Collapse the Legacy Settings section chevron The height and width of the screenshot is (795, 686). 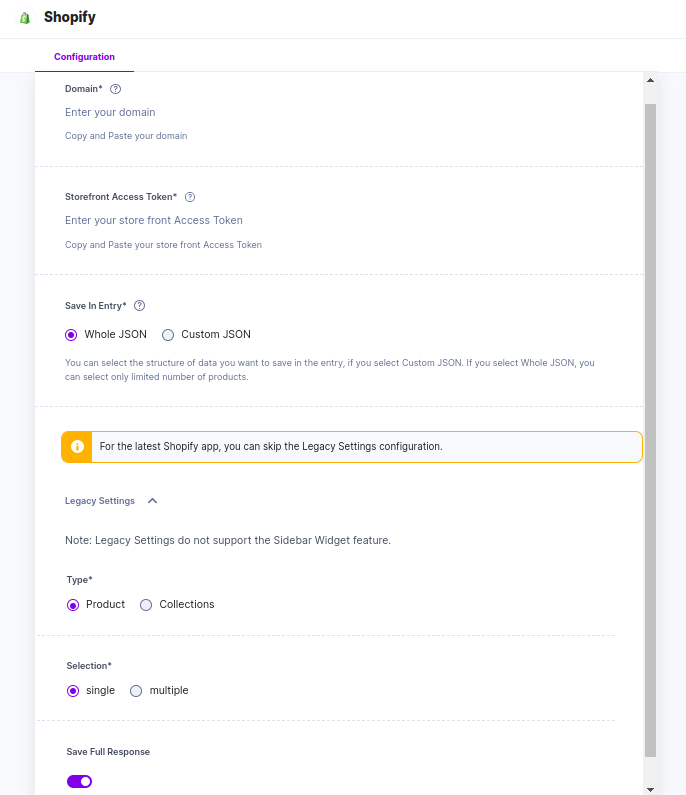(x=153, y=501)
